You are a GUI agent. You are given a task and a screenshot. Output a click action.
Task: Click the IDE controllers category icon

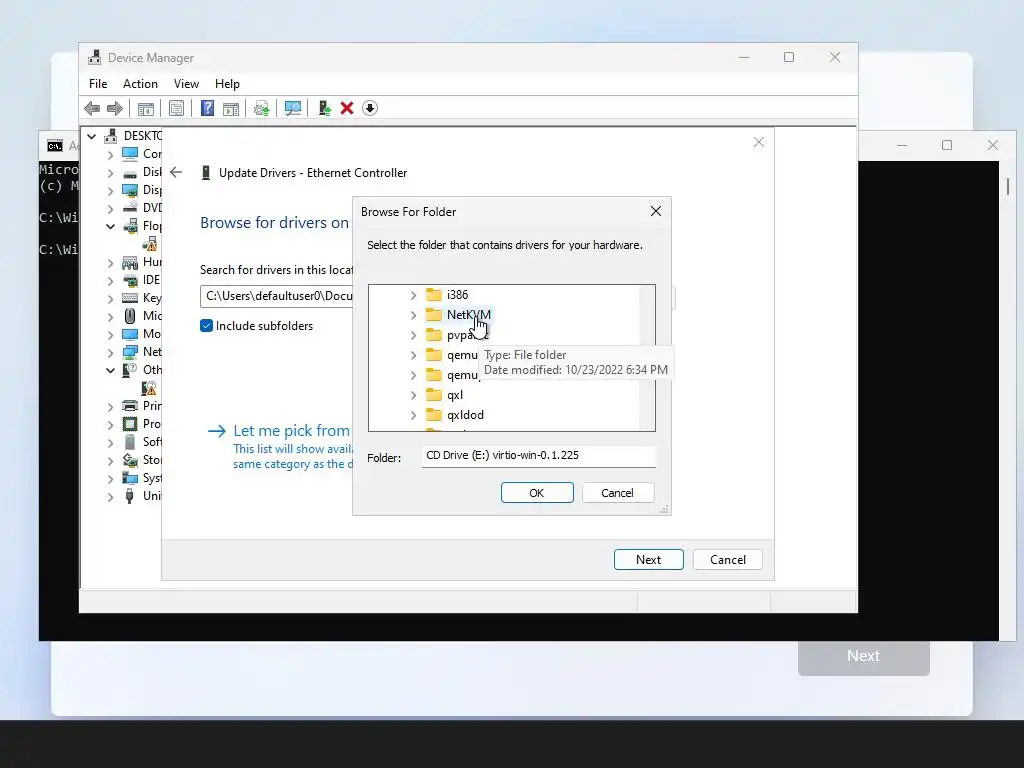(130, 280)
